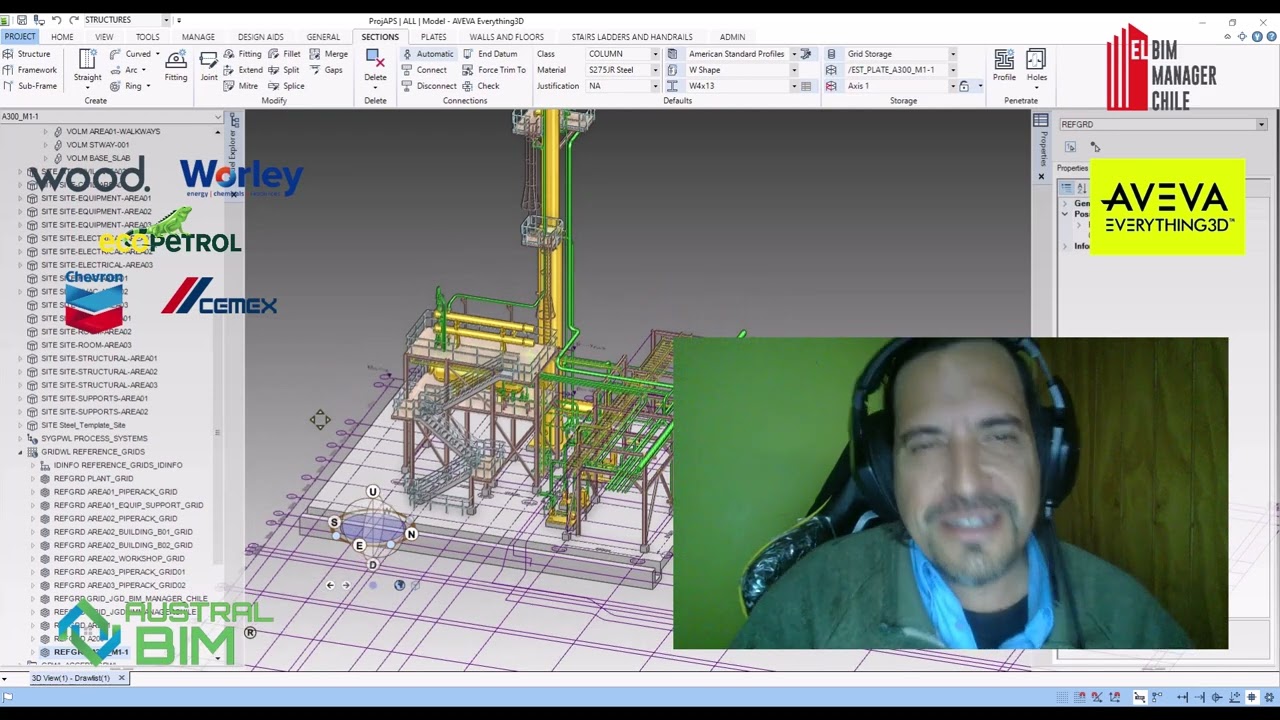Open the Holes penetrate tool
This screenshot has height=720, width=1280.
click(x=1037, y=66)
